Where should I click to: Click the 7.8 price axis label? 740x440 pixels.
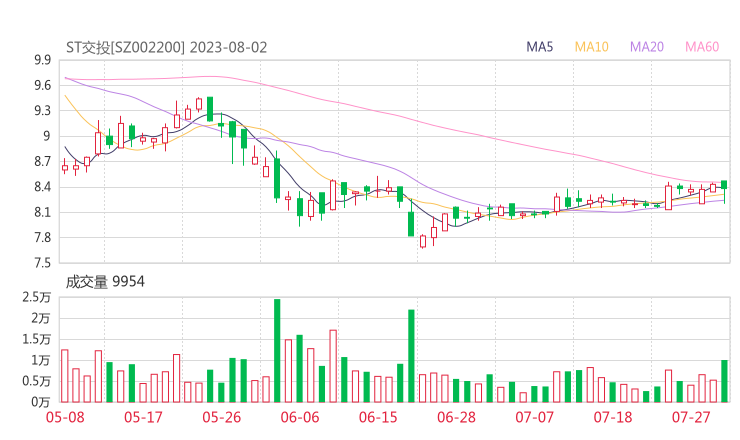tap(42, 238)
